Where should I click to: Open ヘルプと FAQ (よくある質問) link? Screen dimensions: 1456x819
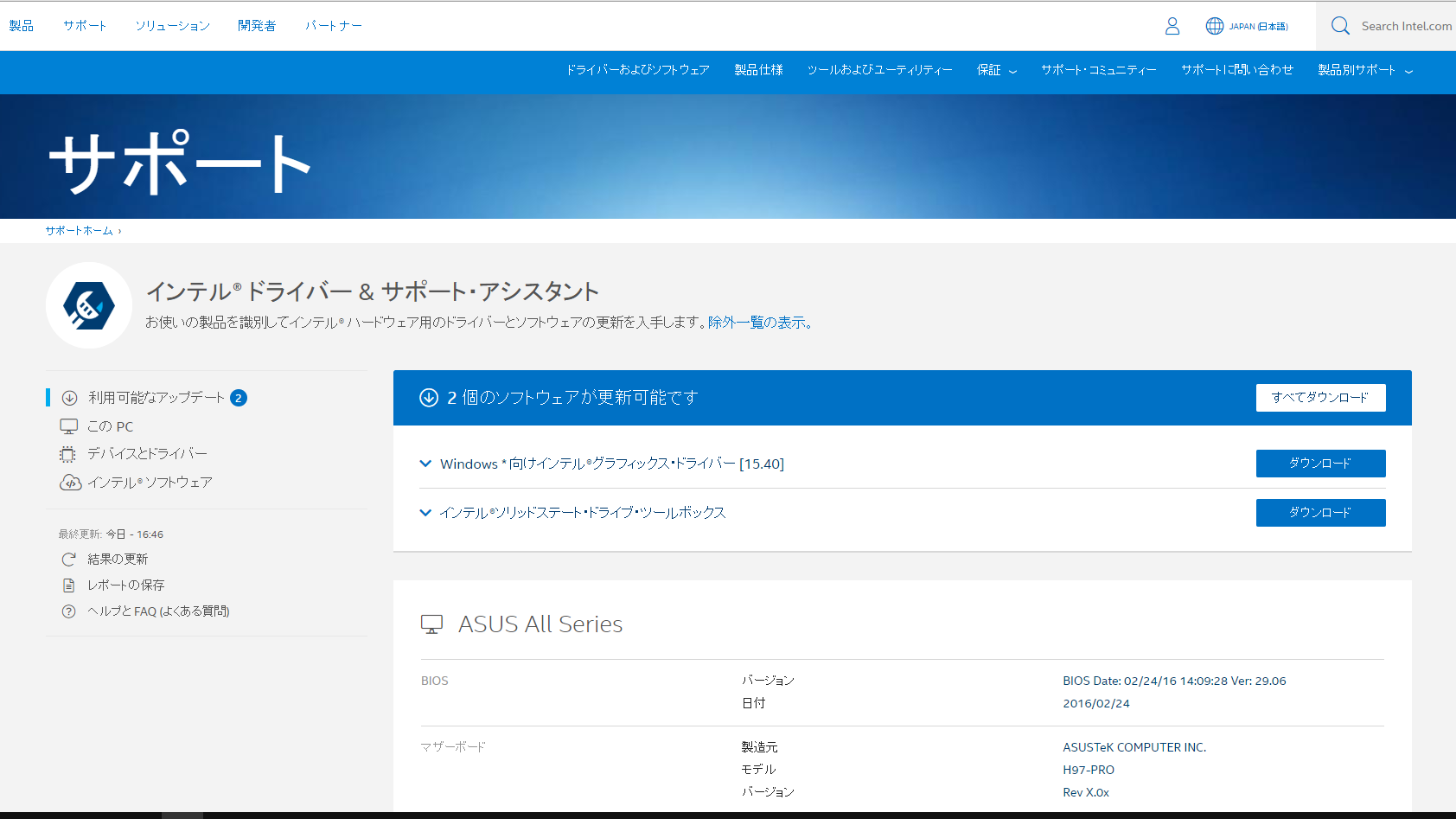(158, 611)
